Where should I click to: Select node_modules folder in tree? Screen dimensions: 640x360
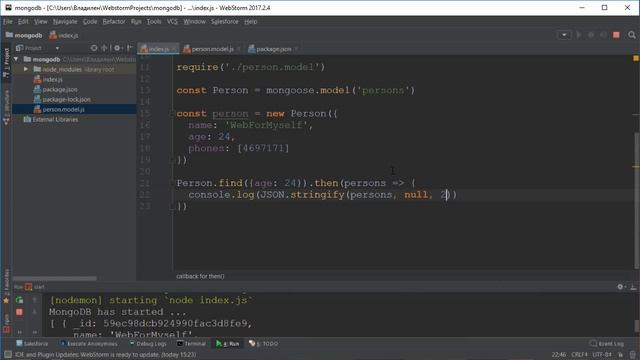pos(74,69)
